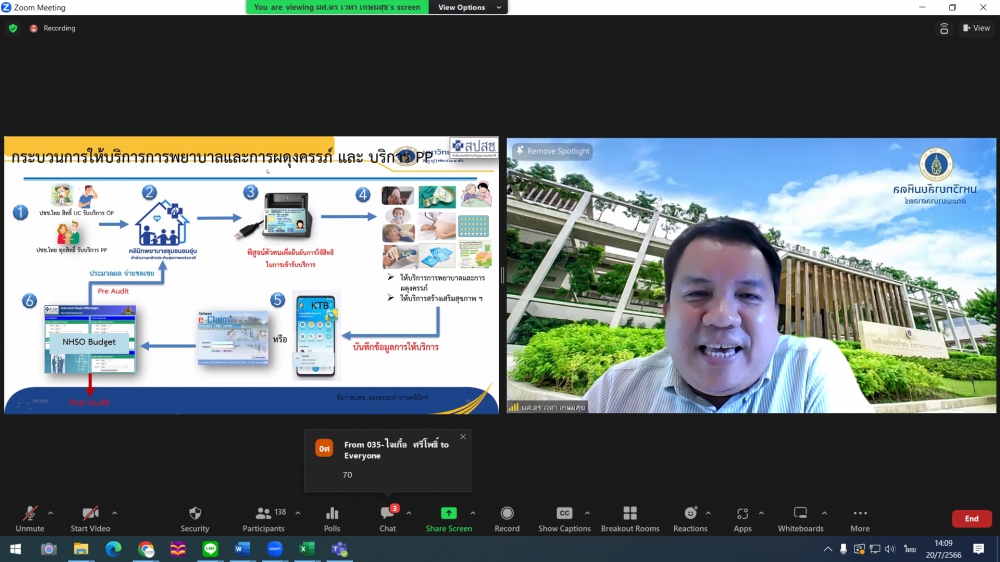
Task: Click the microphone tray icon
Action: (843, 549)
